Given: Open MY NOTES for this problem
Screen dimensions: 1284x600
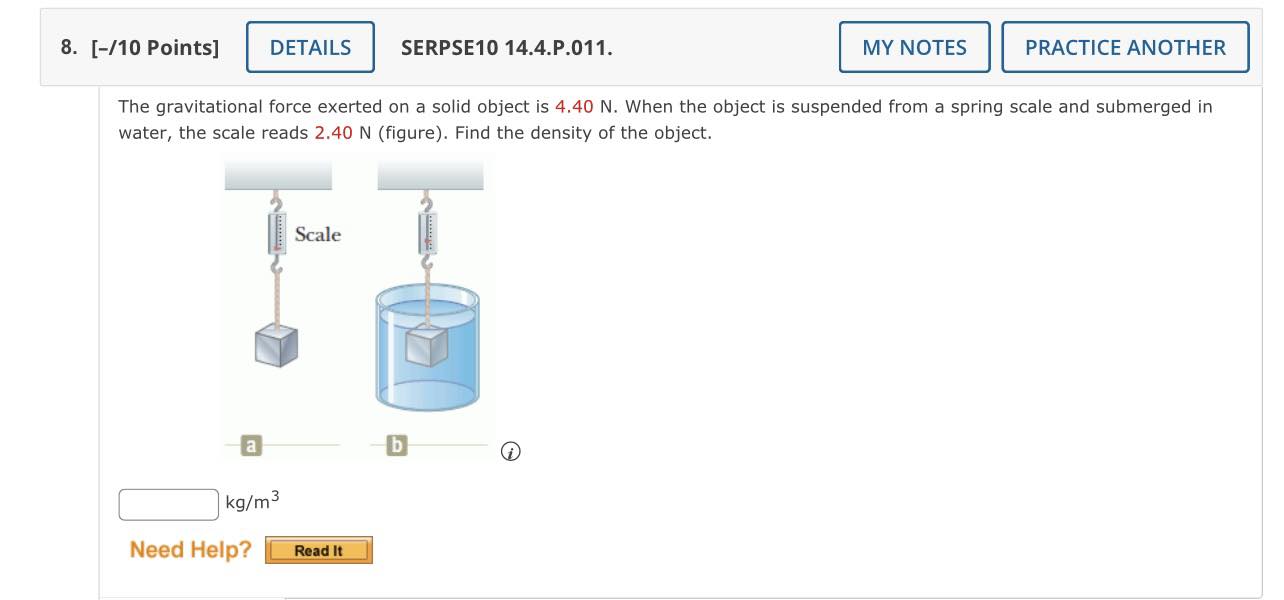Looking at the screenshot, I should [x=913, y=47].
